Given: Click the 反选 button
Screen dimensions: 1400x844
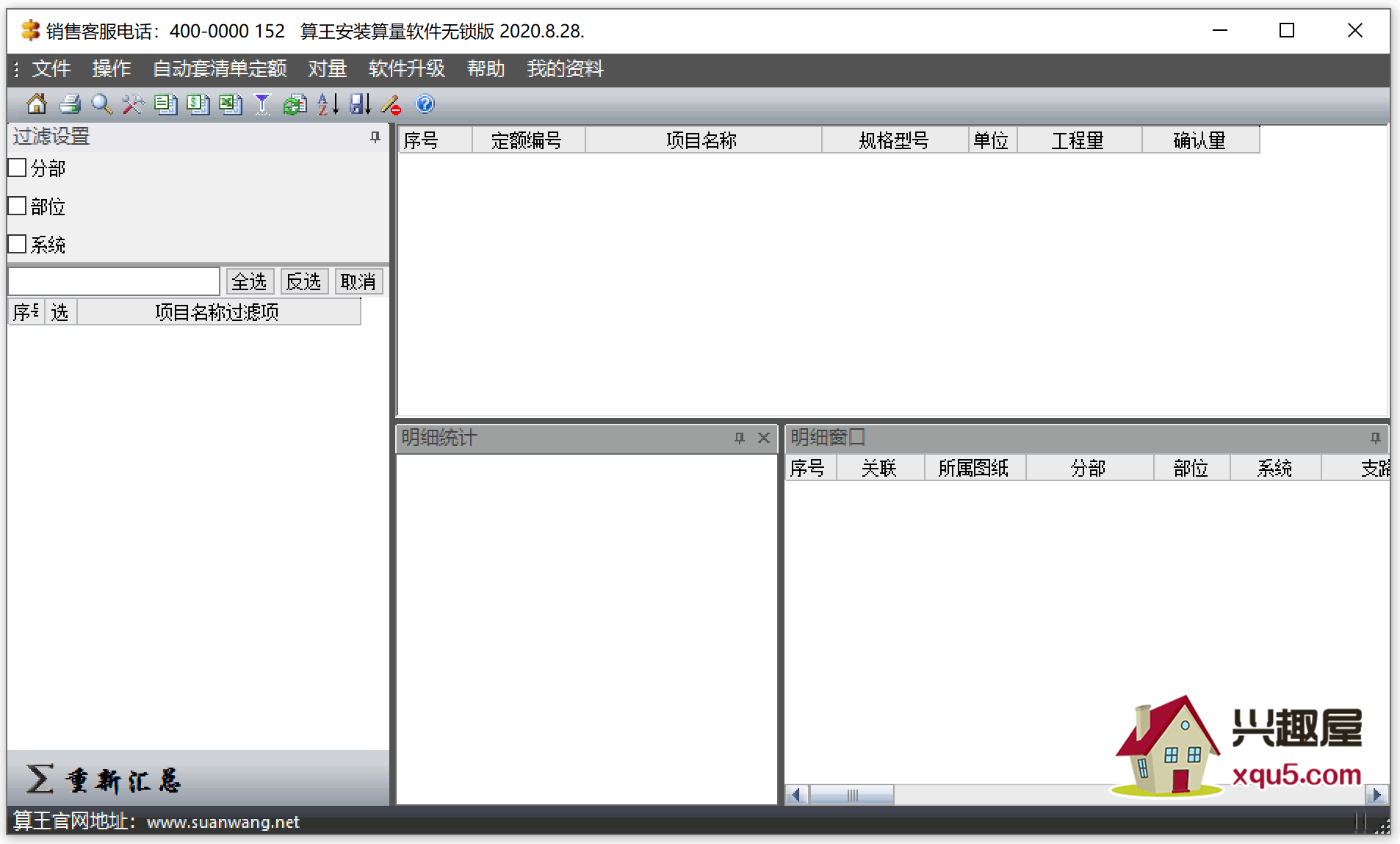Looking at the screenshot, I should (304, 281).
